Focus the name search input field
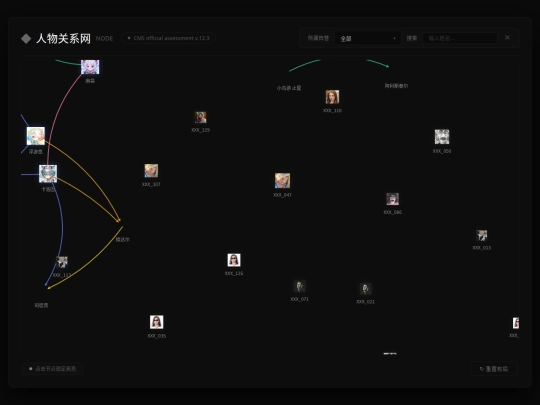This screenshot has width=540, height=405. [460, 38]
